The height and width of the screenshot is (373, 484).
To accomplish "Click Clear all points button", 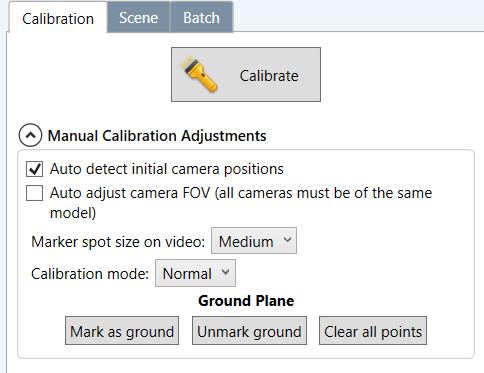I will click(x=373, y=331).
